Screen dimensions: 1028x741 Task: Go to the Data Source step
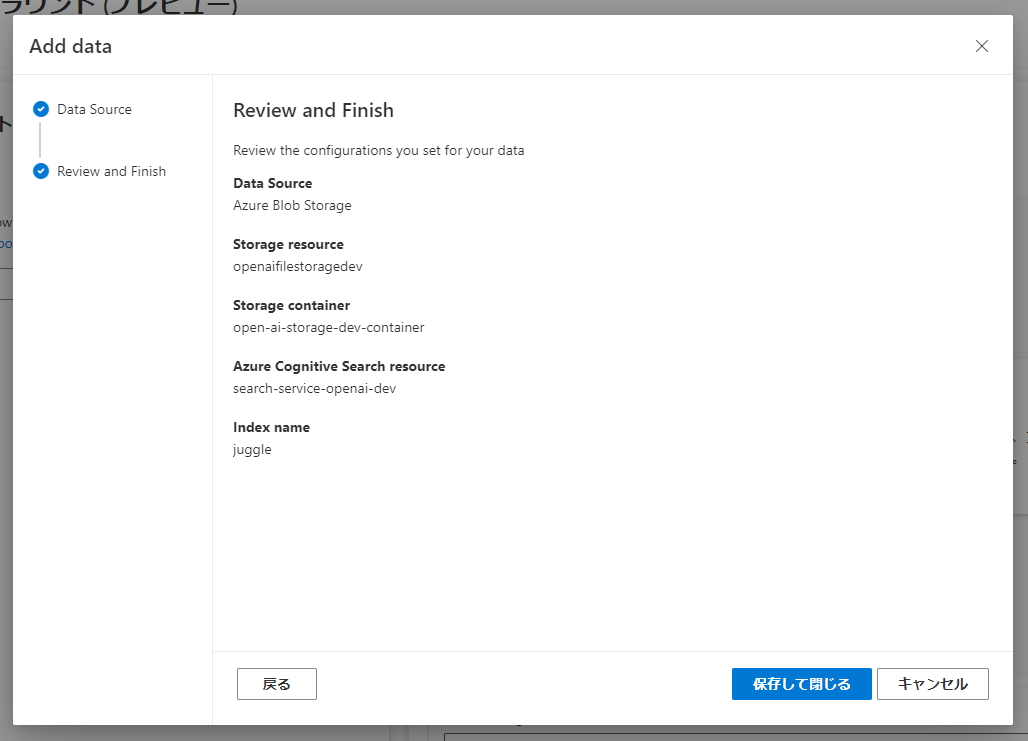[94, 110]
